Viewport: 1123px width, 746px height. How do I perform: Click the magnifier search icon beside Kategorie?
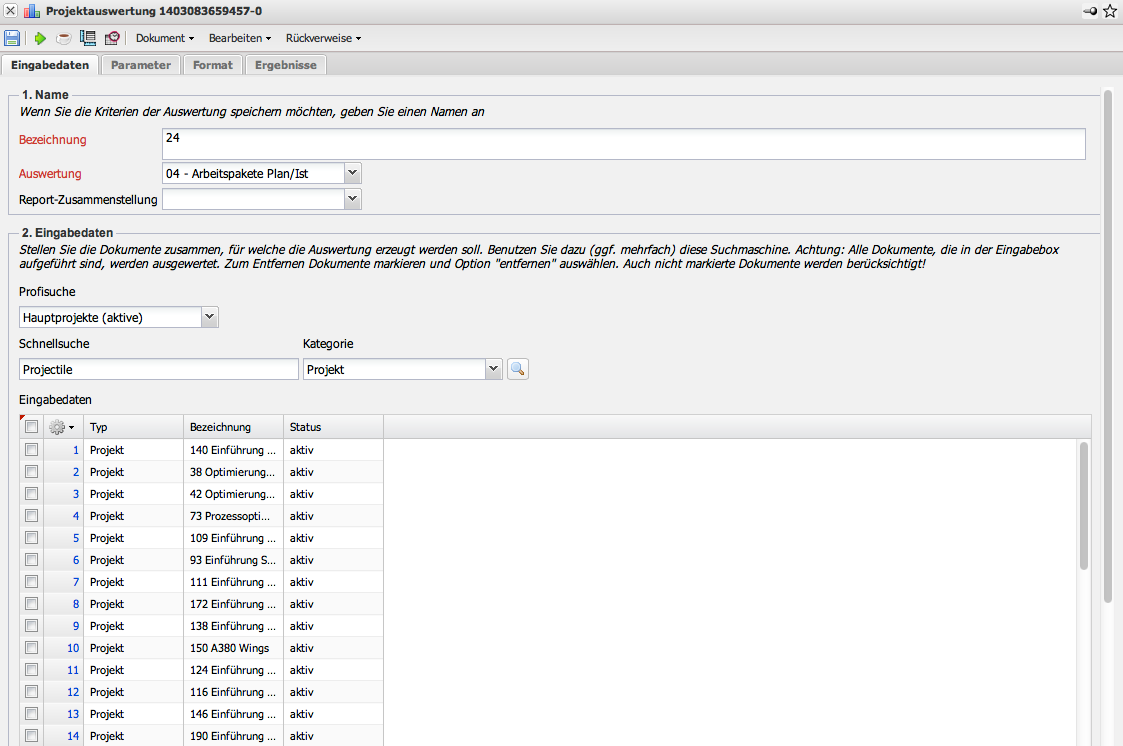[517, 369]
